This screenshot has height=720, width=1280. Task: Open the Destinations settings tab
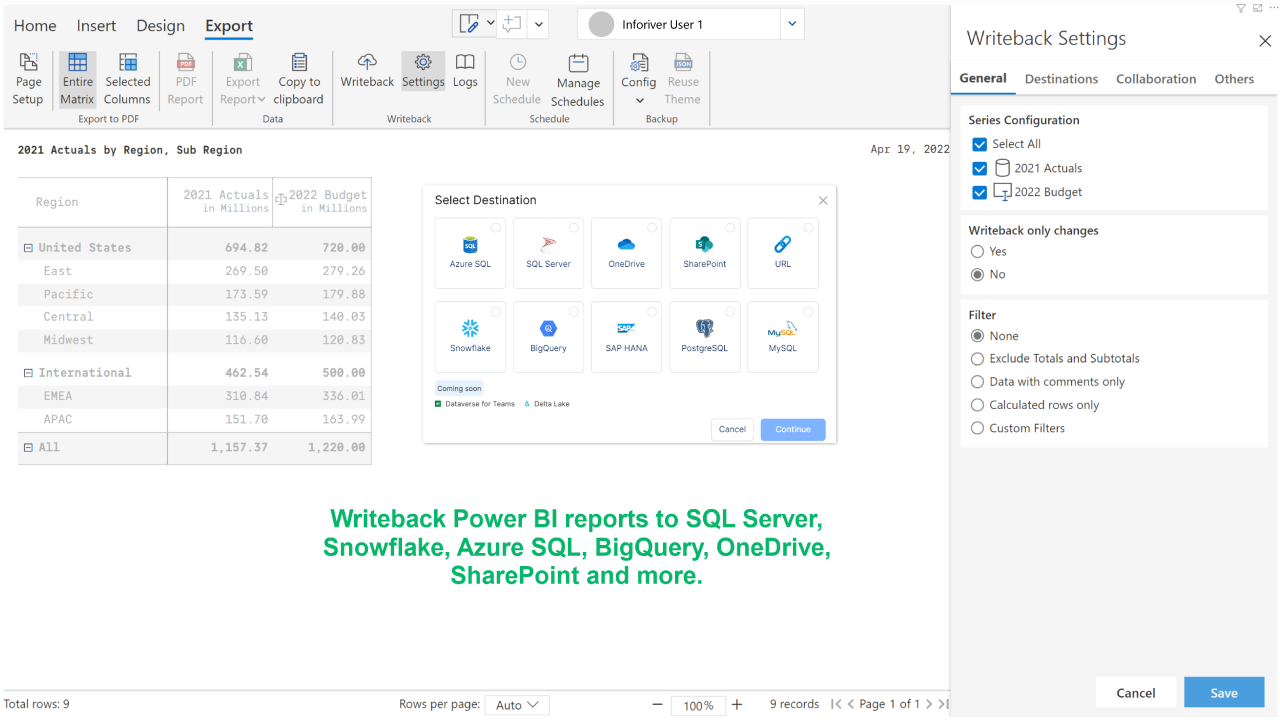pyautogui.click(x=1061, y=79)
